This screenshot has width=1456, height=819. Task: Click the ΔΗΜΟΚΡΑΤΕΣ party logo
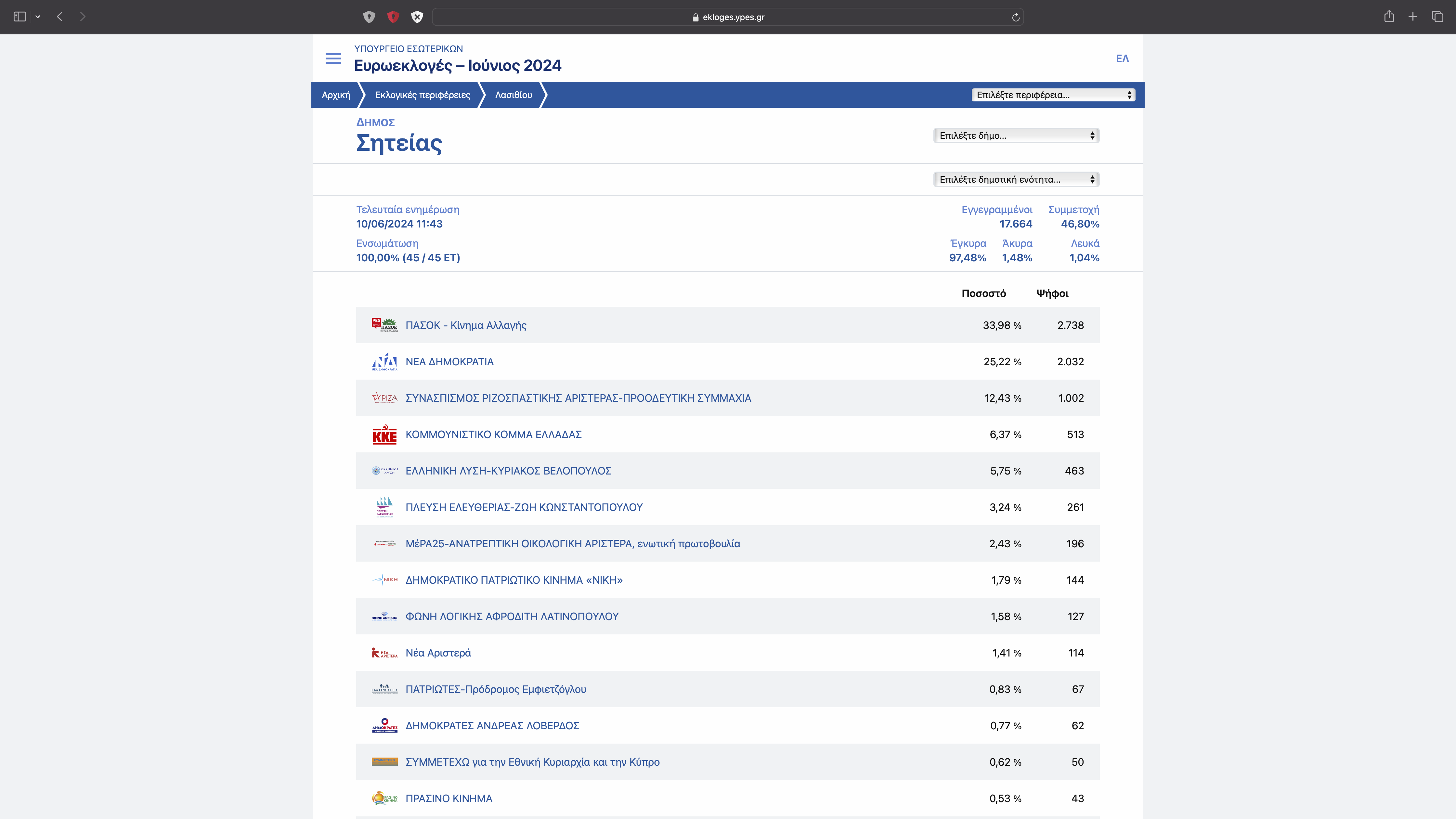click(384, 726)
